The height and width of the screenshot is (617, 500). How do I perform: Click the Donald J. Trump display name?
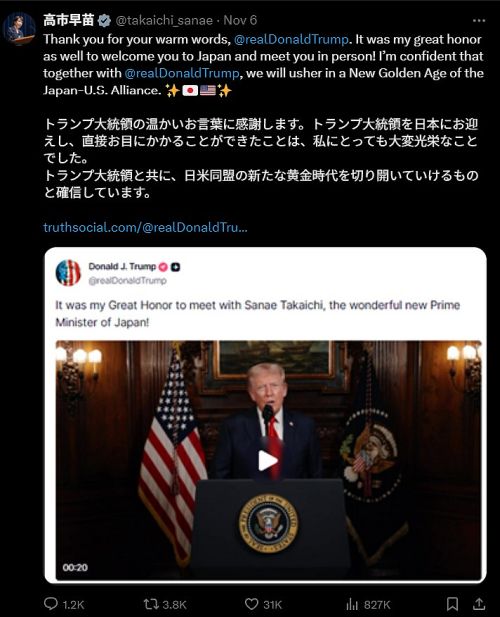tap(122, 266)
